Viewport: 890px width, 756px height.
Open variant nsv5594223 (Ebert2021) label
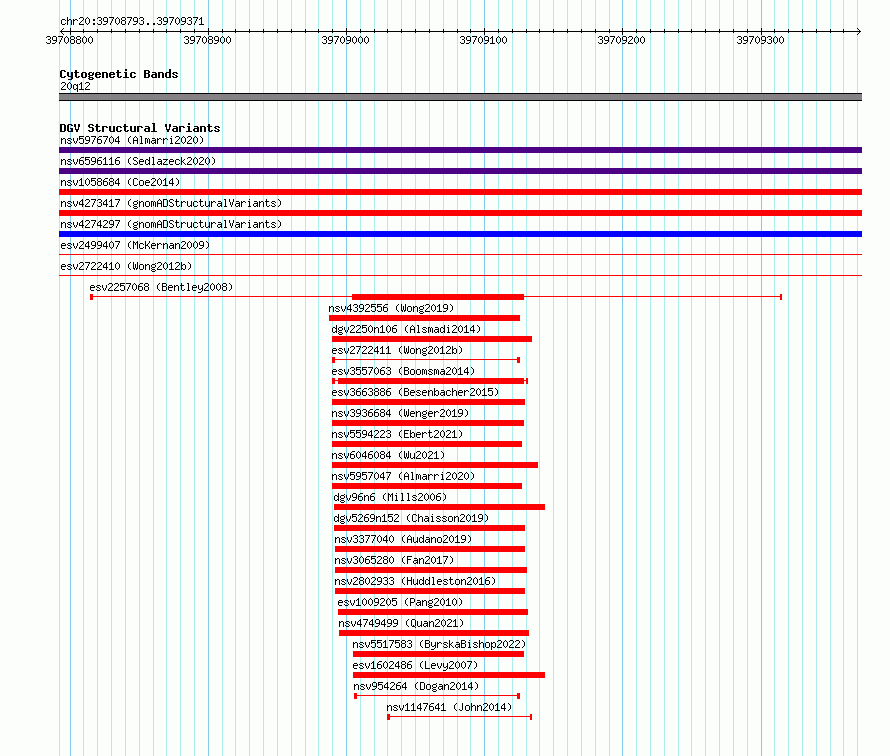click(x=397, y=434)
